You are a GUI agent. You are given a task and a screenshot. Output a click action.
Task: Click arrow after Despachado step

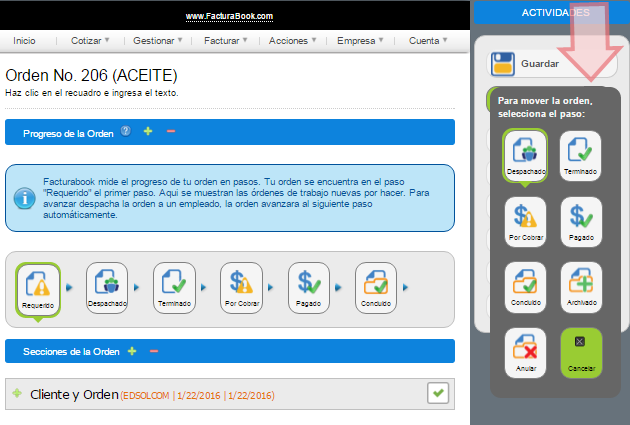pyautogui.click(x=137, y=288)
